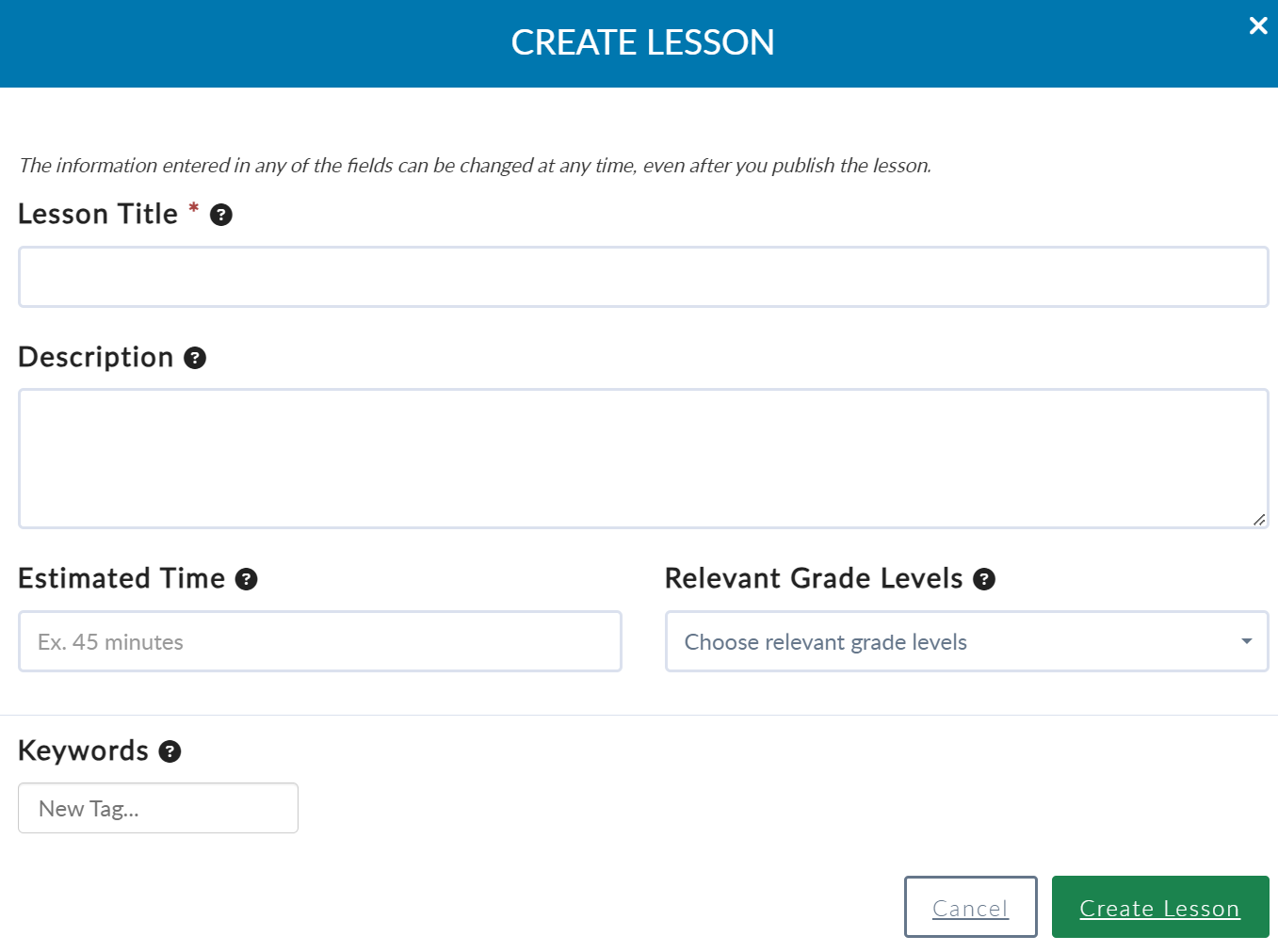
Task: Click the Estimated Time label
Action: 121,578
